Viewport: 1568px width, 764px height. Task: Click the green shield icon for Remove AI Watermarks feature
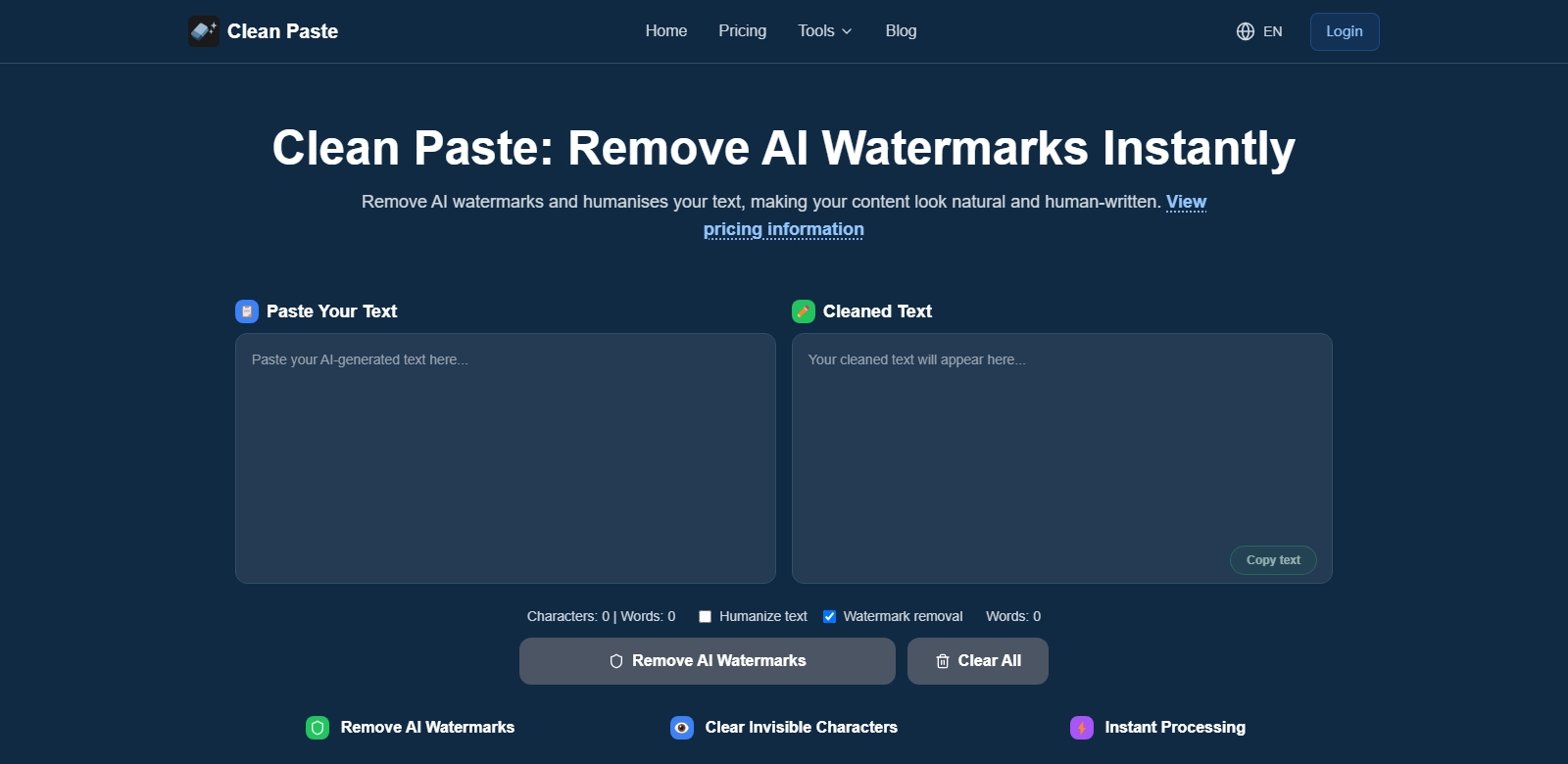click(x=318, y=728)
